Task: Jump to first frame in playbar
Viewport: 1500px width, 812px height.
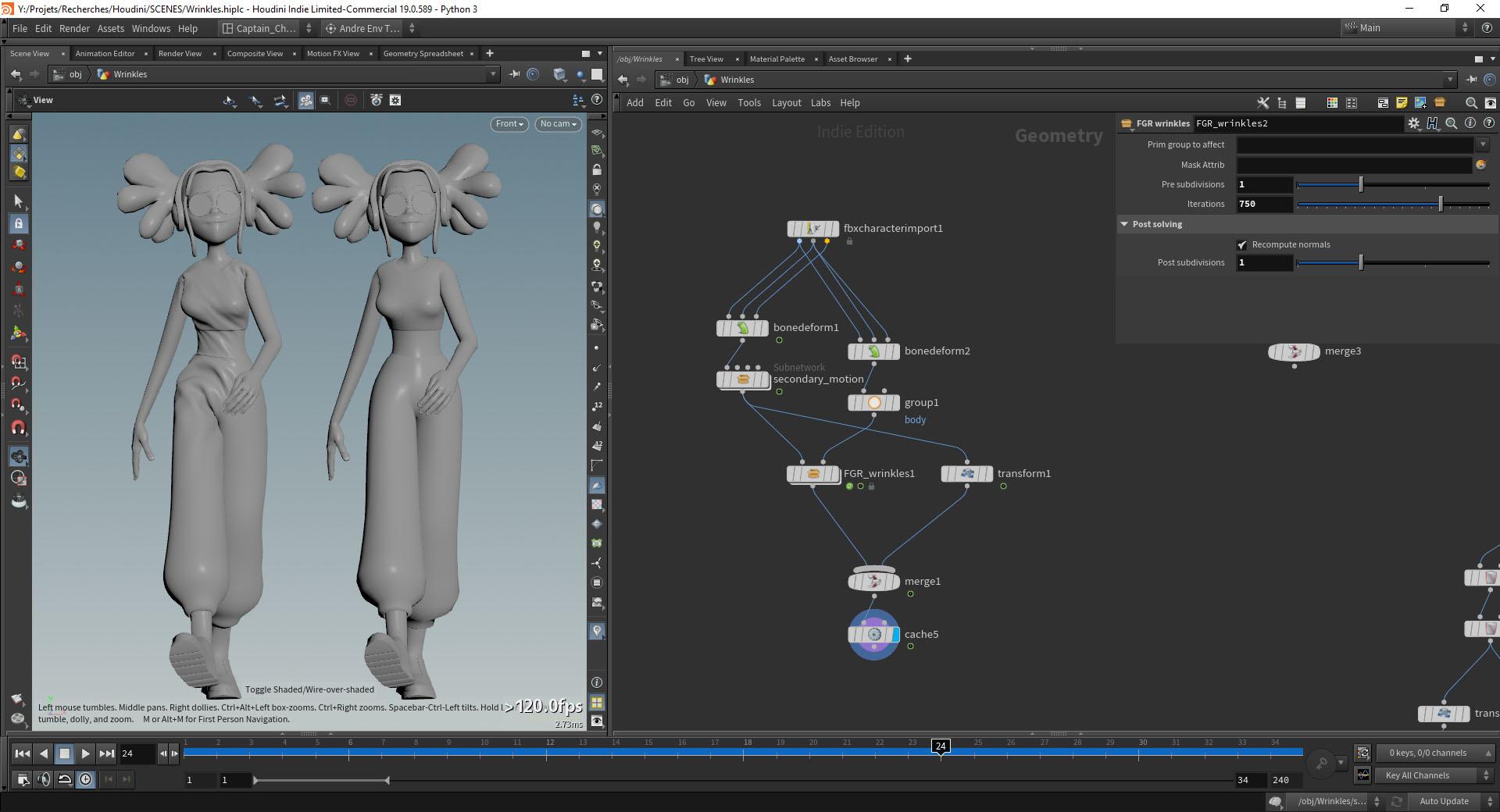Action: [22, 753]
